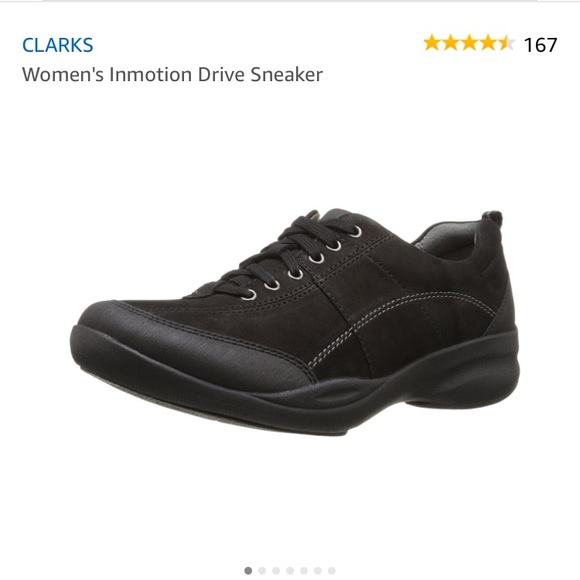Open the 167 customer reviews count
Image resolution: width=580 pixels, height=580 pixels.
click(540, 45)
